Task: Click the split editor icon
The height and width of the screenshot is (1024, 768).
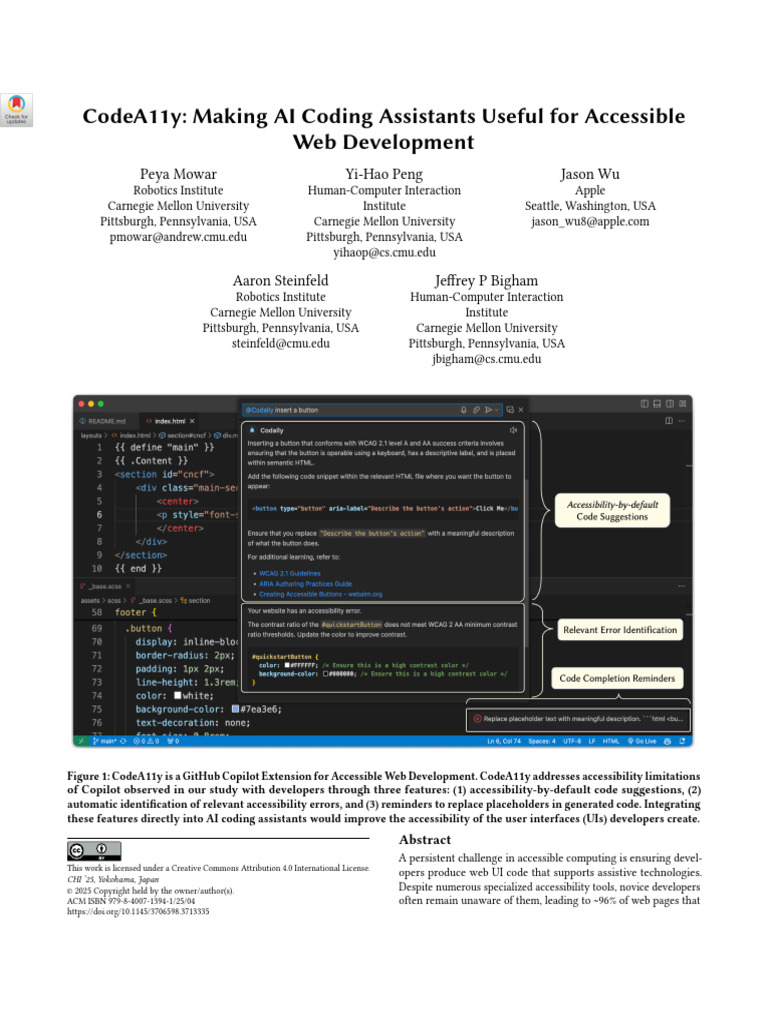Action: point(669,421)
